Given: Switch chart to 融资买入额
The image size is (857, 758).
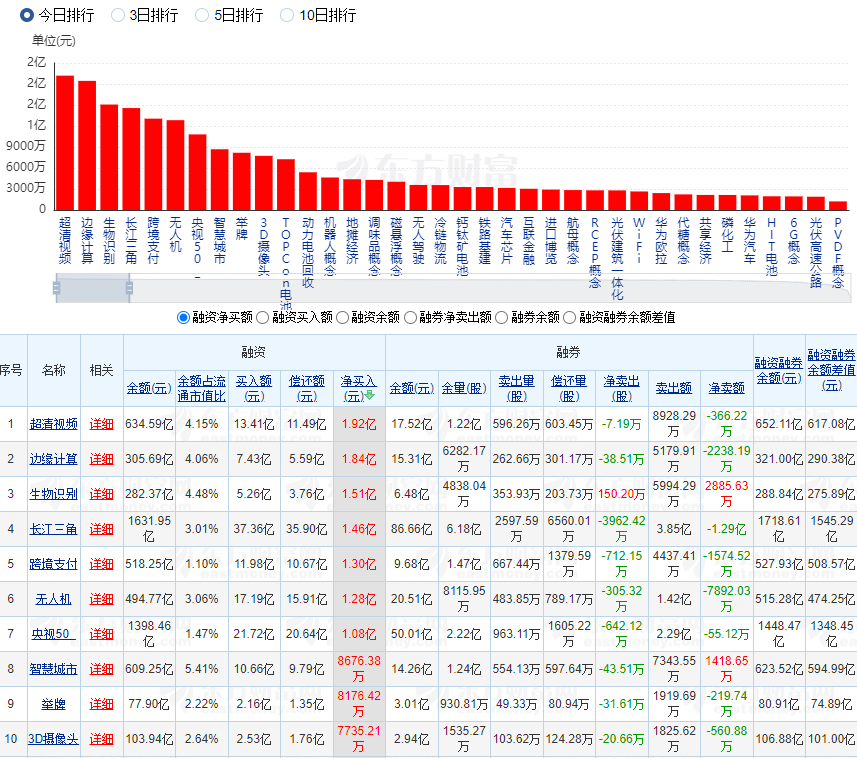Looking at the screenshot, I should (263, 317).
